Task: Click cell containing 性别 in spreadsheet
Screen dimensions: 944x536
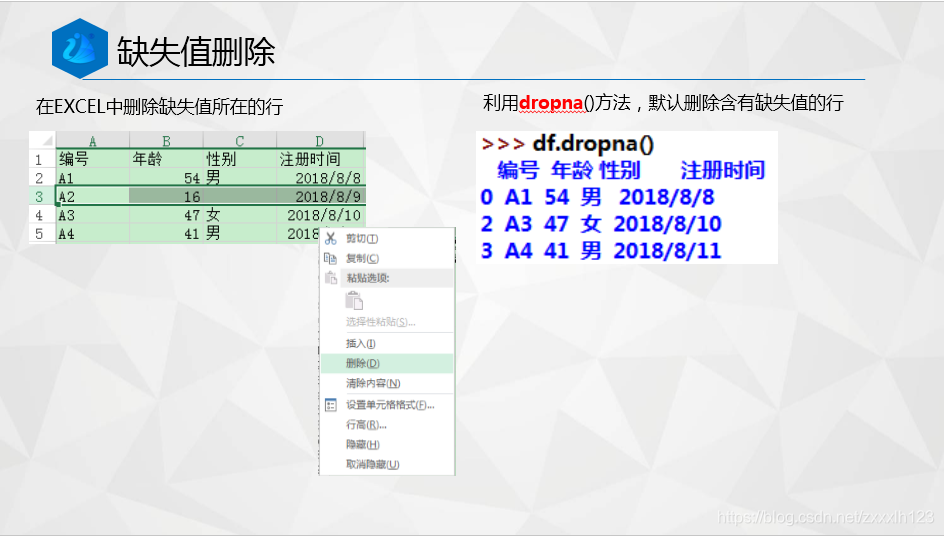Action: pyautogui.click(x=240, y=159)
